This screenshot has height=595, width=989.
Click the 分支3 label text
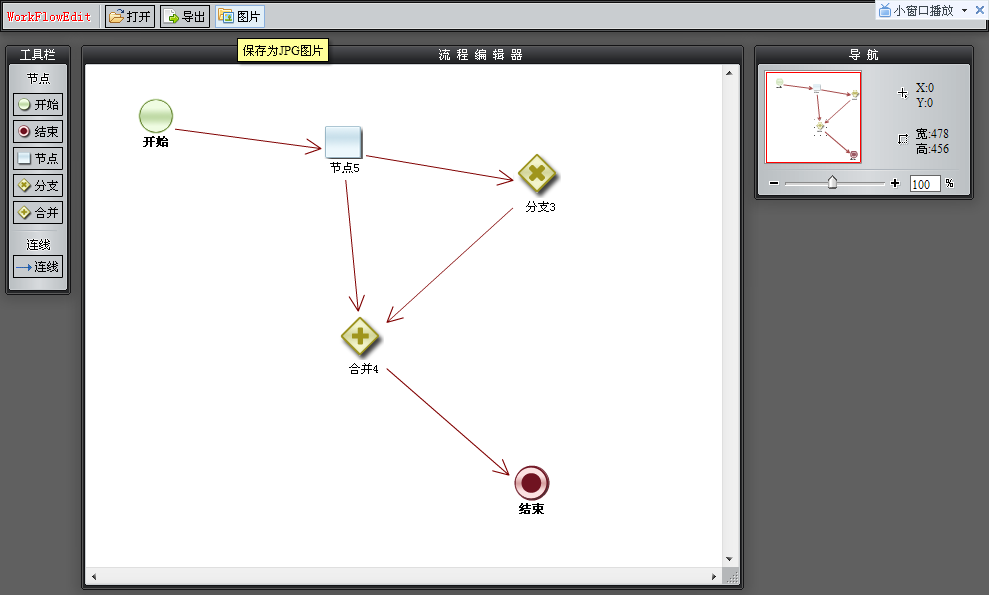coord(541,207)
